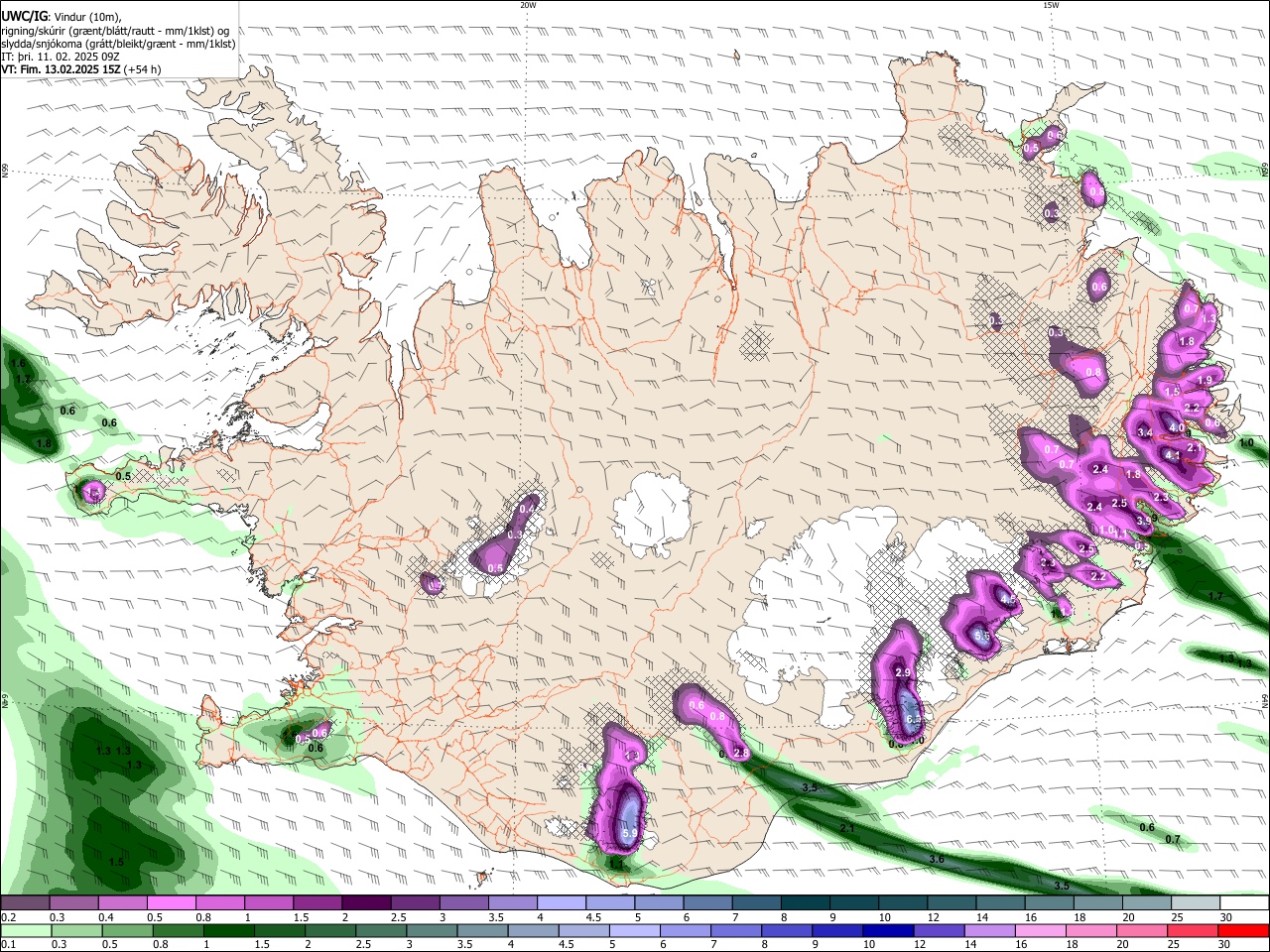The height and width of the screenshot is (952, 1270).
Task: Click the '5.5' snowfall value on the map
Action: 982,637
